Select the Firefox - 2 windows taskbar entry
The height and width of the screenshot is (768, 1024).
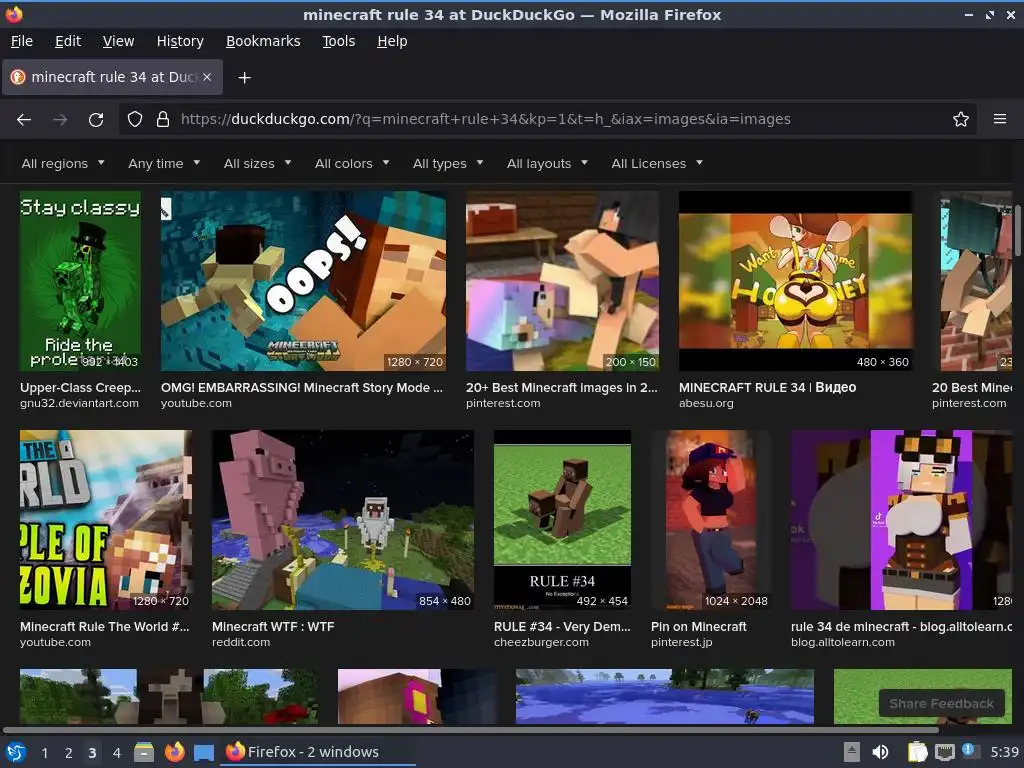pos(319,752)
